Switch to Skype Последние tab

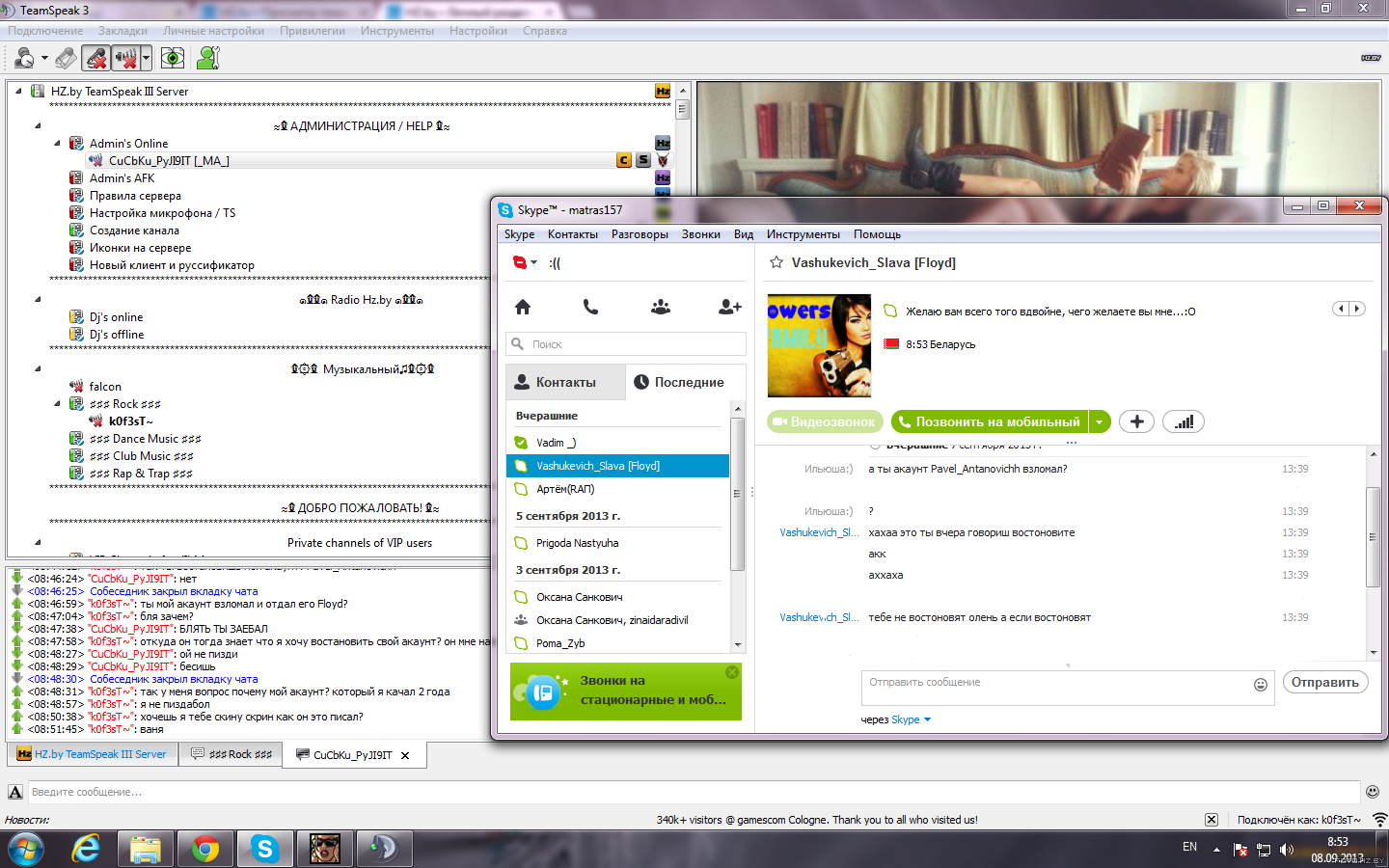[686, 382]
